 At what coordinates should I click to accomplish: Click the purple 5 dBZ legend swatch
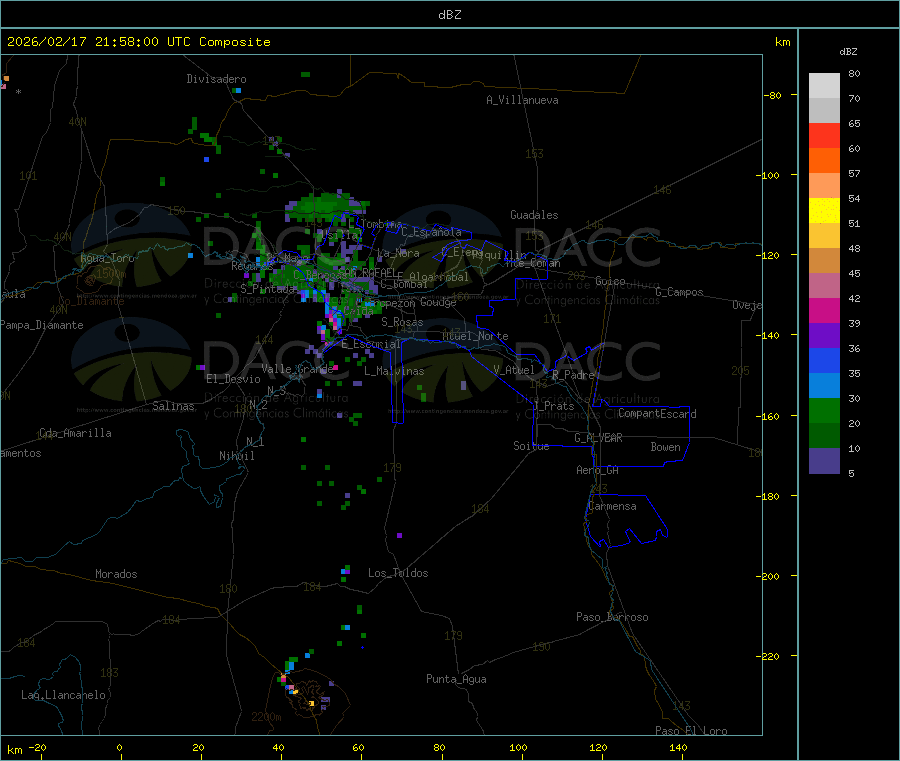(824, 461)
